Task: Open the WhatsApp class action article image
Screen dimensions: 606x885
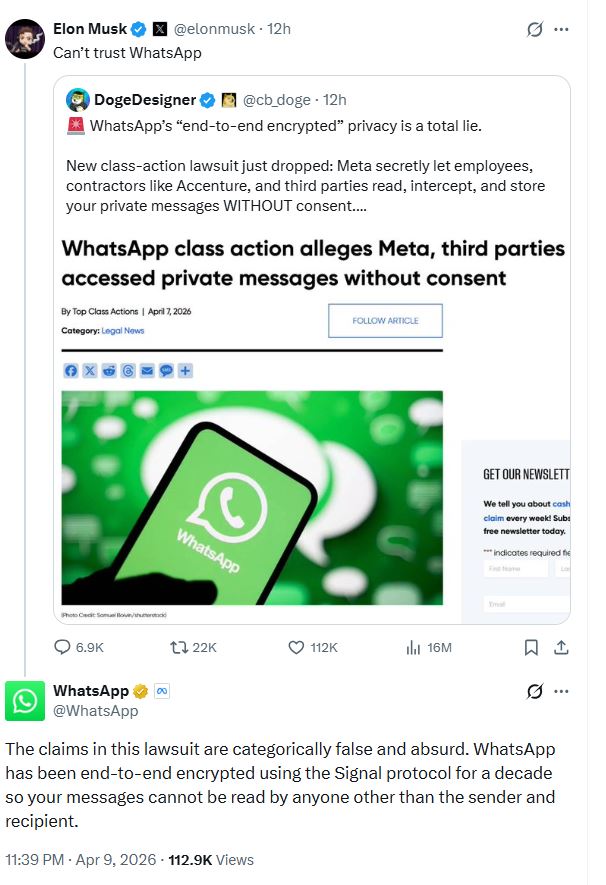Action: (252, 497)
